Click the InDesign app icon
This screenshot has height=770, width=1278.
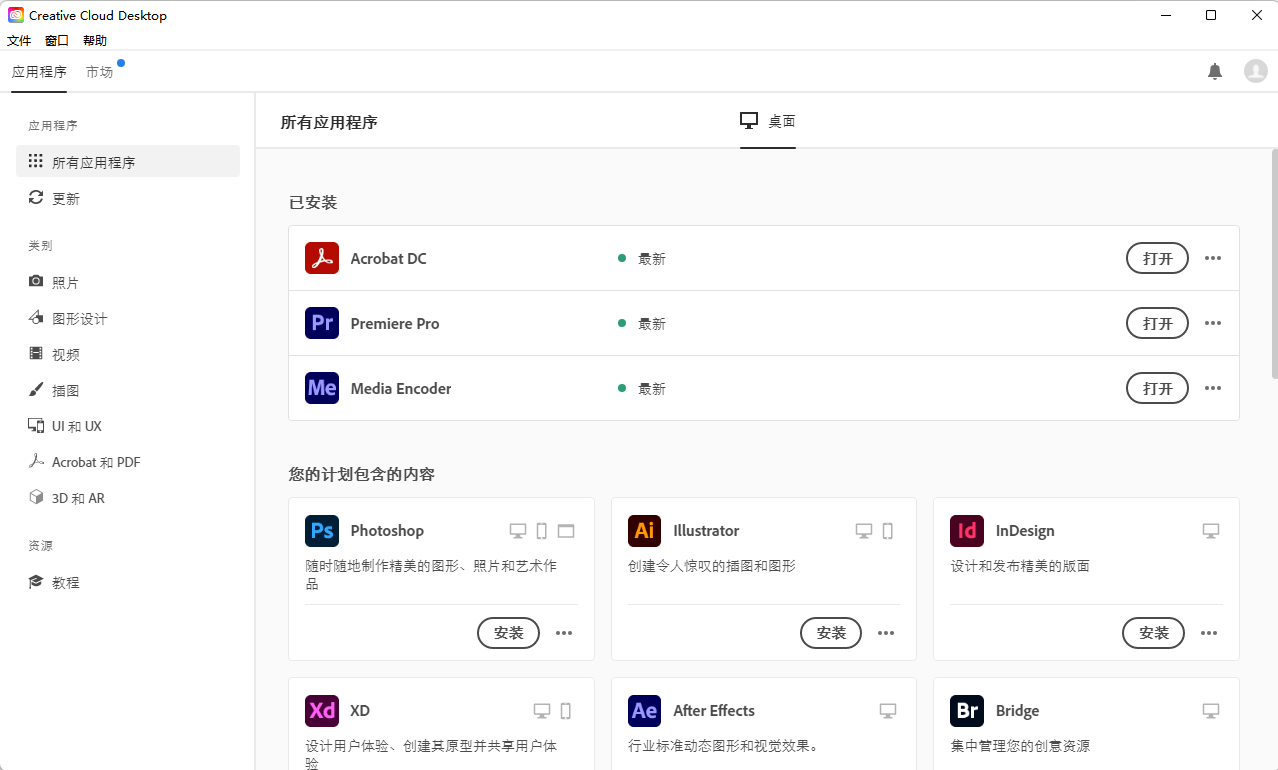click(x=967, y=530)
